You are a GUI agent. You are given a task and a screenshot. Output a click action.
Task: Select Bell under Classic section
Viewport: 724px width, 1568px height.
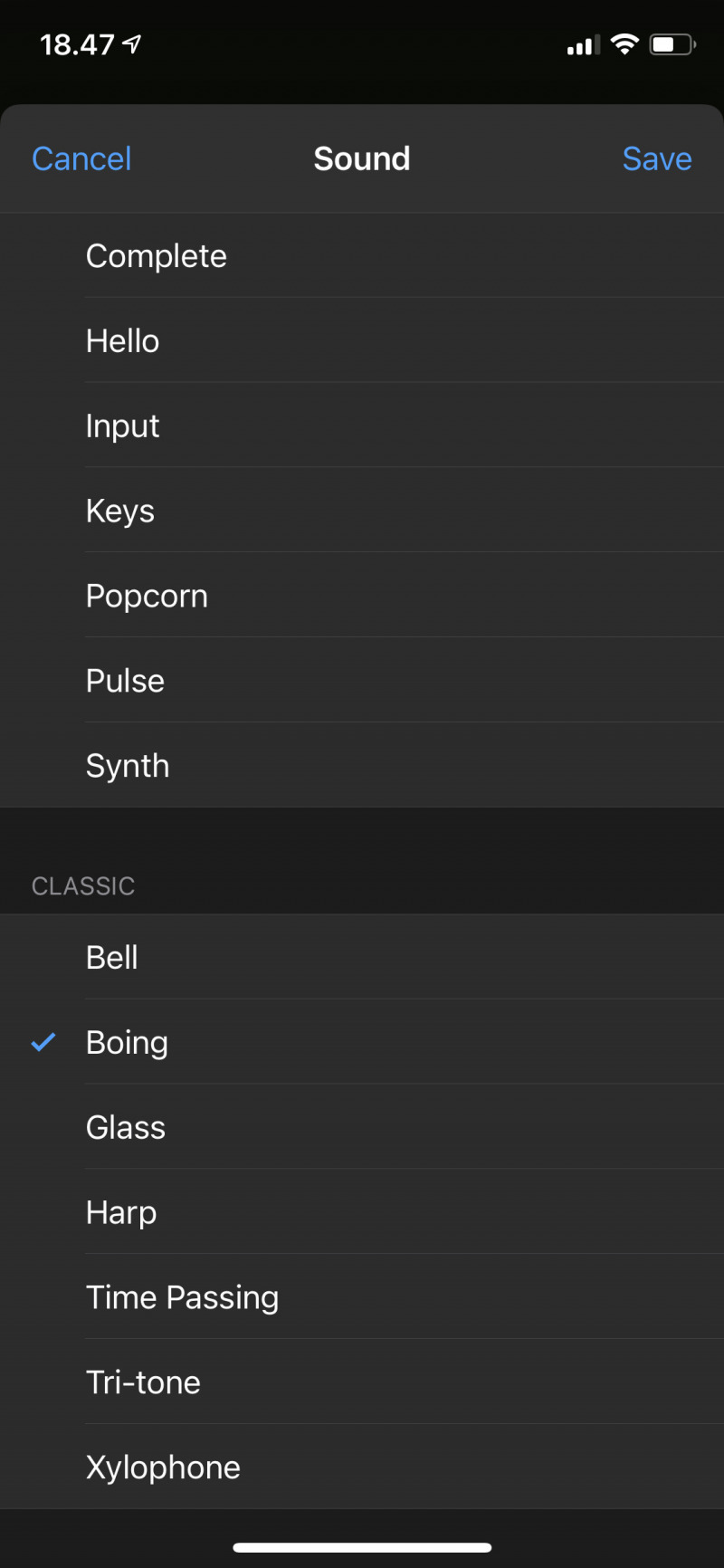[x=112, y=957]
